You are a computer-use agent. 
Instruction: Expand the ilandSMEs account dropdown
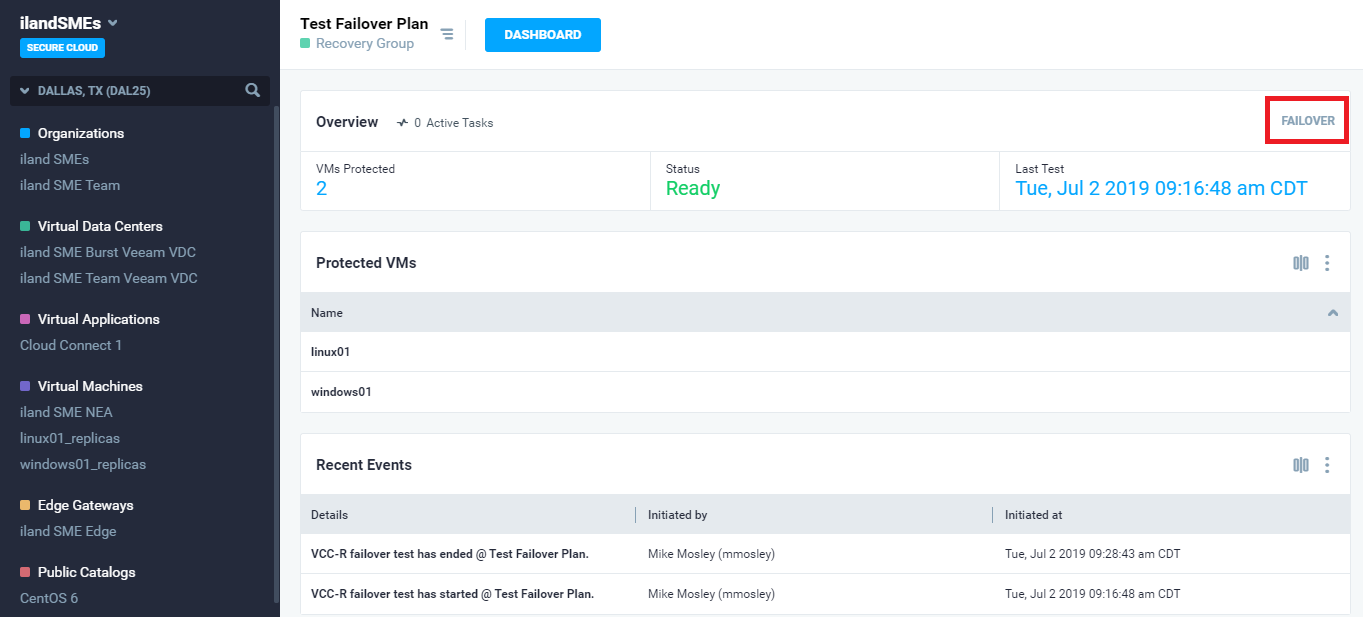tap(113, 23)
